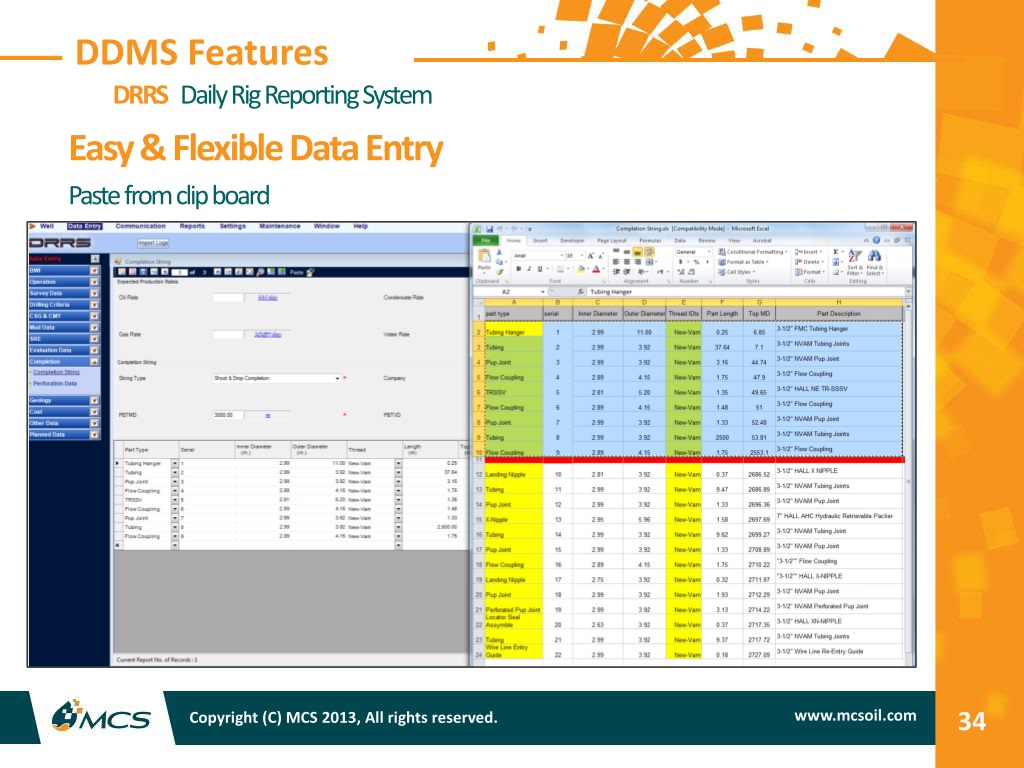Open the Data Entry menu in DRRS
Screen dimensions: 1024x768
[84, 226]
